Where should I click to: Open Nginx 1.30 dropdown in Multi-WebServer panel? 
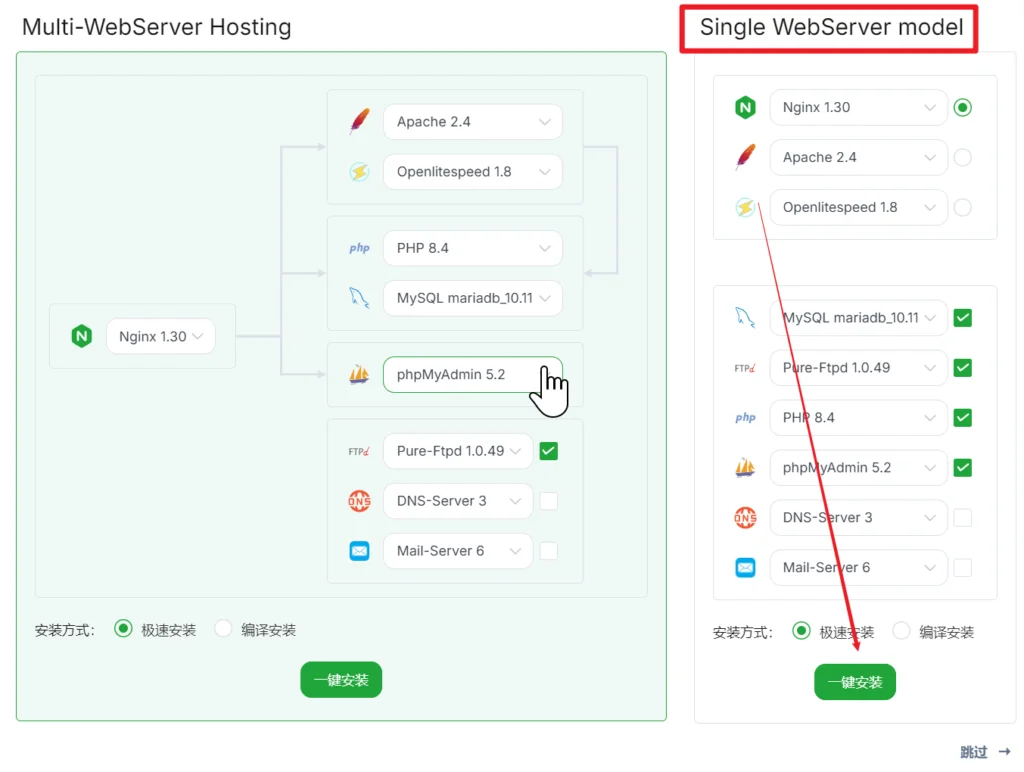click(x=161, y=336)
